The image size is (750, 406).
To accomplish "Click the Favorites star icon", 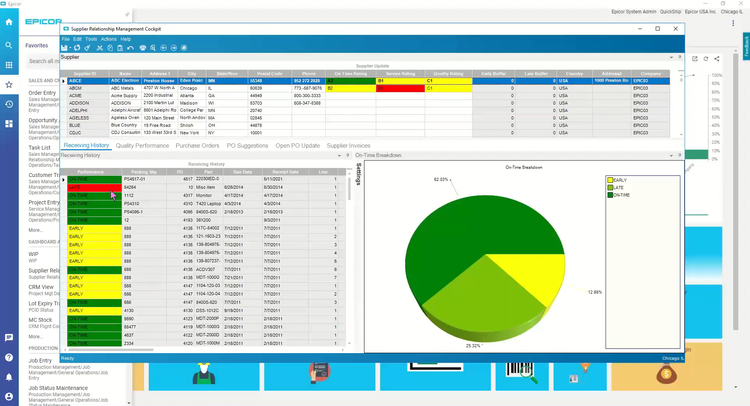I will 9,84.
